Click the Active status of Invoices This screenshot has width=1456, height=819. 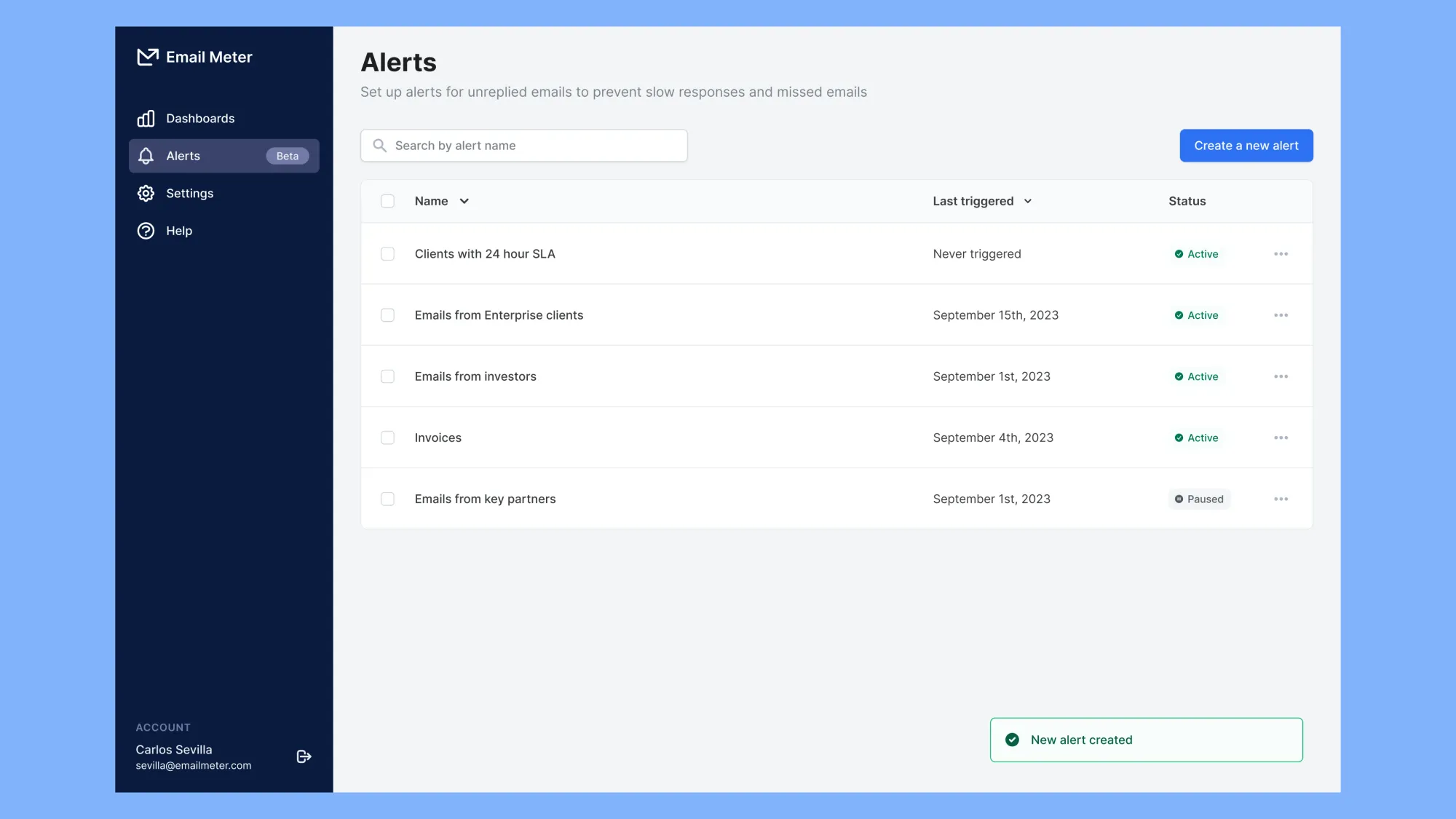click(x=1196, y=438)
